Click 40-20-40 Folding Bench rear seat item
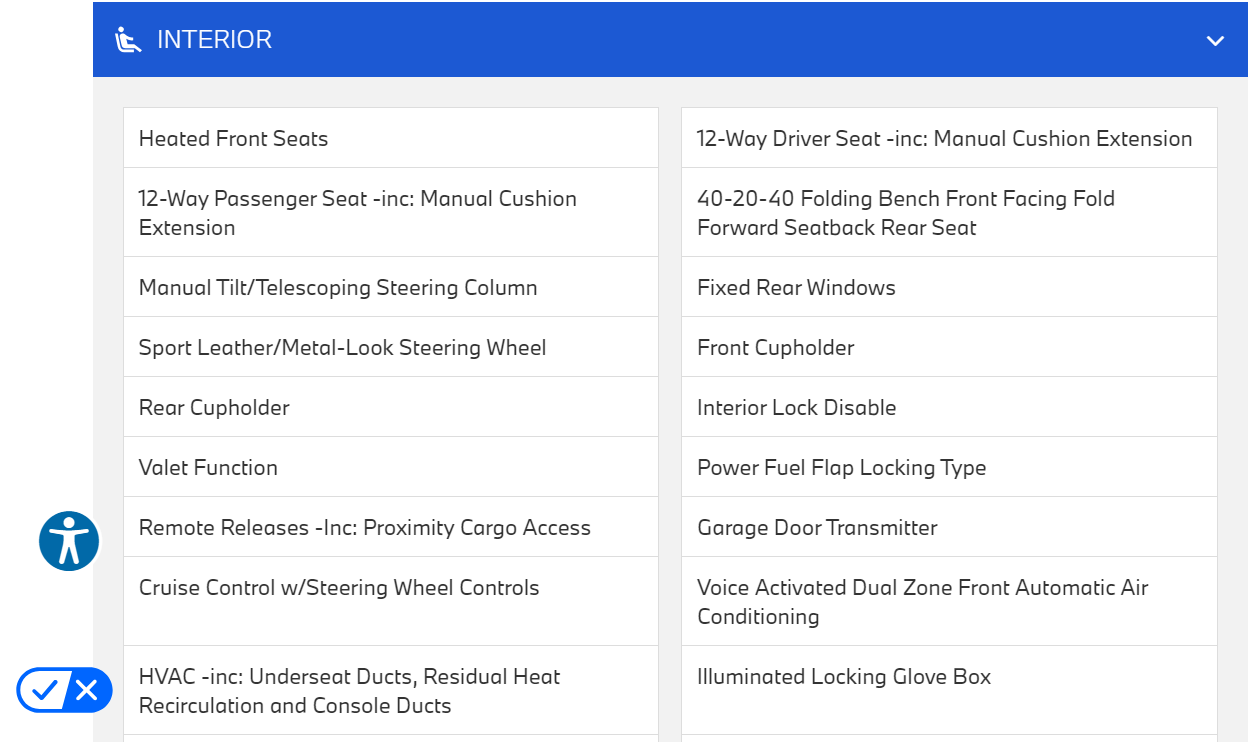Viewport: 1255px width, 742px height. 905,213
